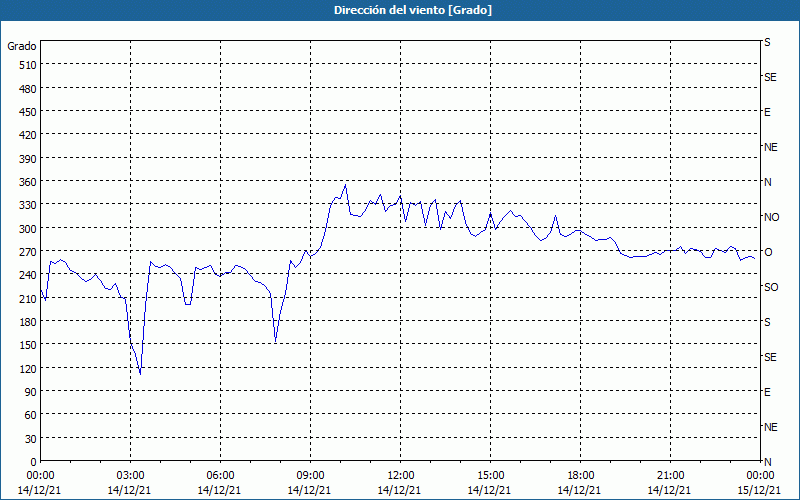The width and height of the screenshot is (800, 500).
Task: Click the '480' y-axis value
Action: (28, 89)
